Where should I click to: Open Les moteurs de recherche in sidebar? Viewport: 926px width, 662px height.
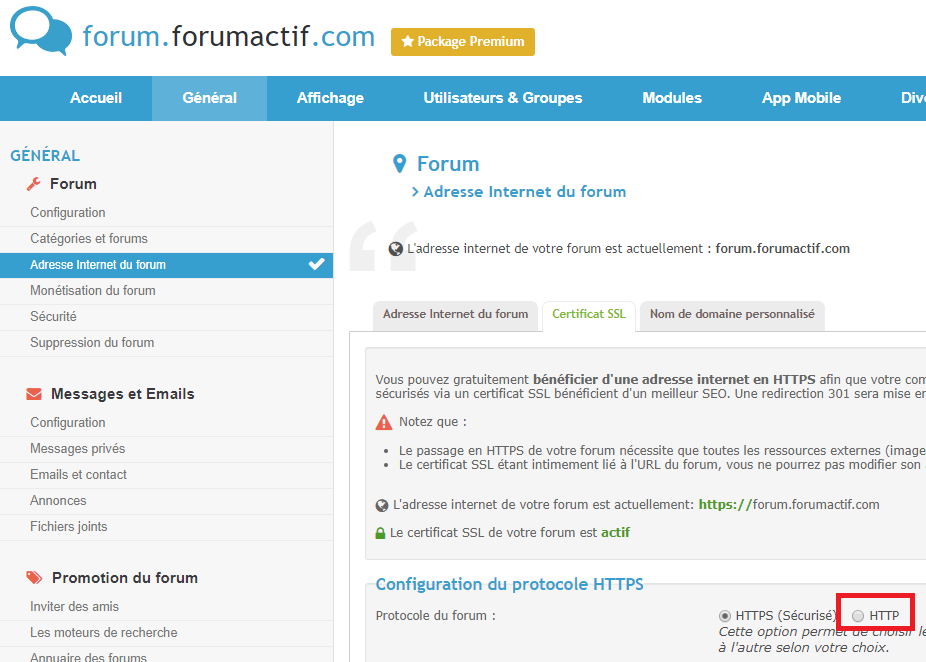point(167,633)
